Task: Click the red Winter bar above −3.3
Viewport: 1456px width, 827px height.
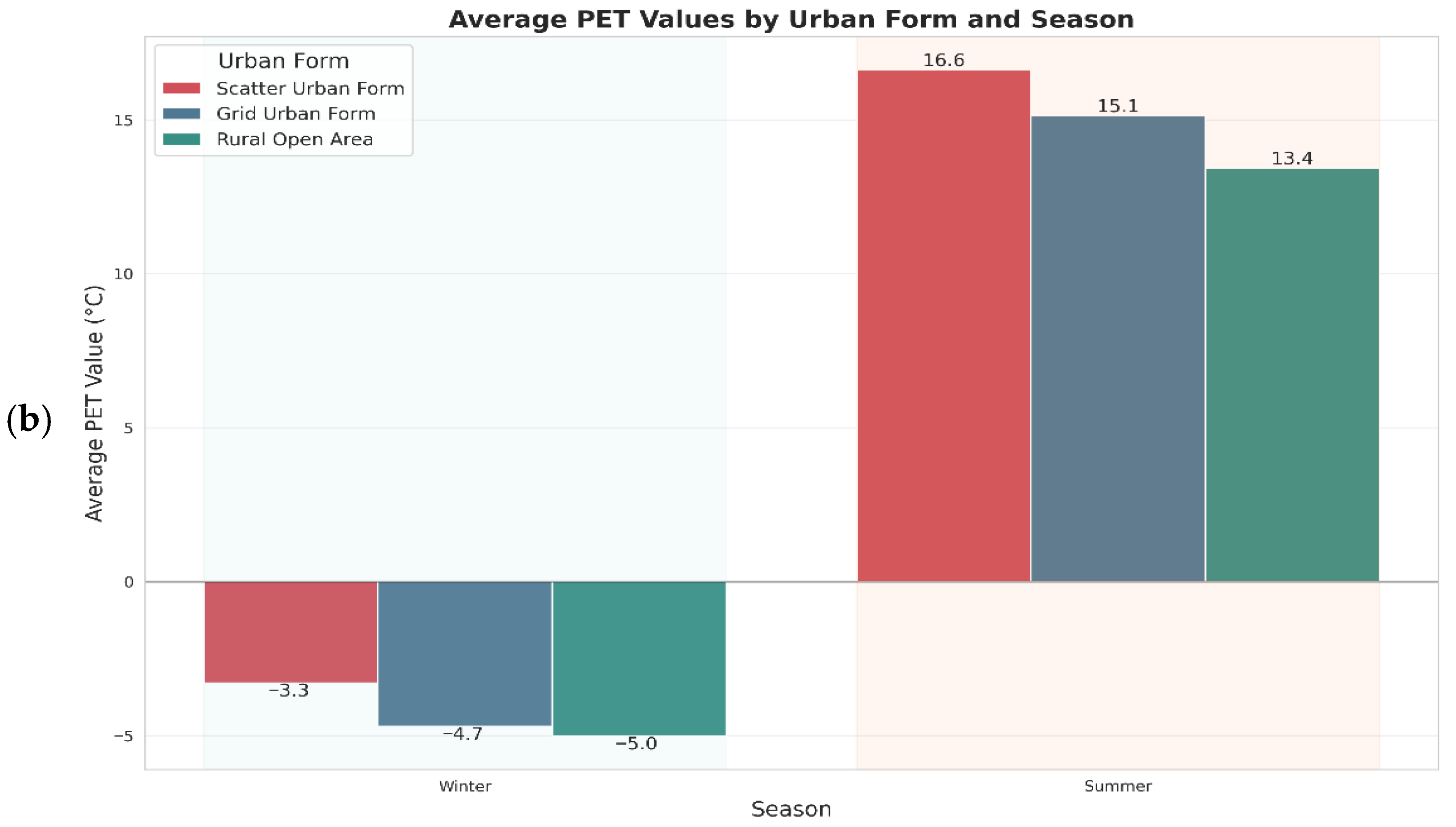Action: [290, 632]
